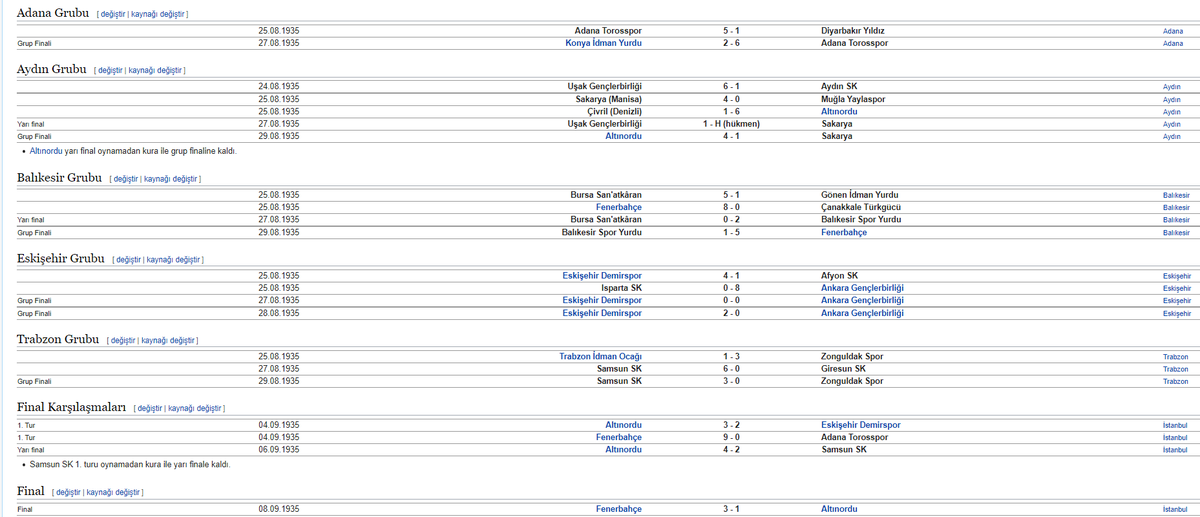Open Ankara Gençlerbirliği link in the 2 - 0 row
1200x517 pixels.
862,313
